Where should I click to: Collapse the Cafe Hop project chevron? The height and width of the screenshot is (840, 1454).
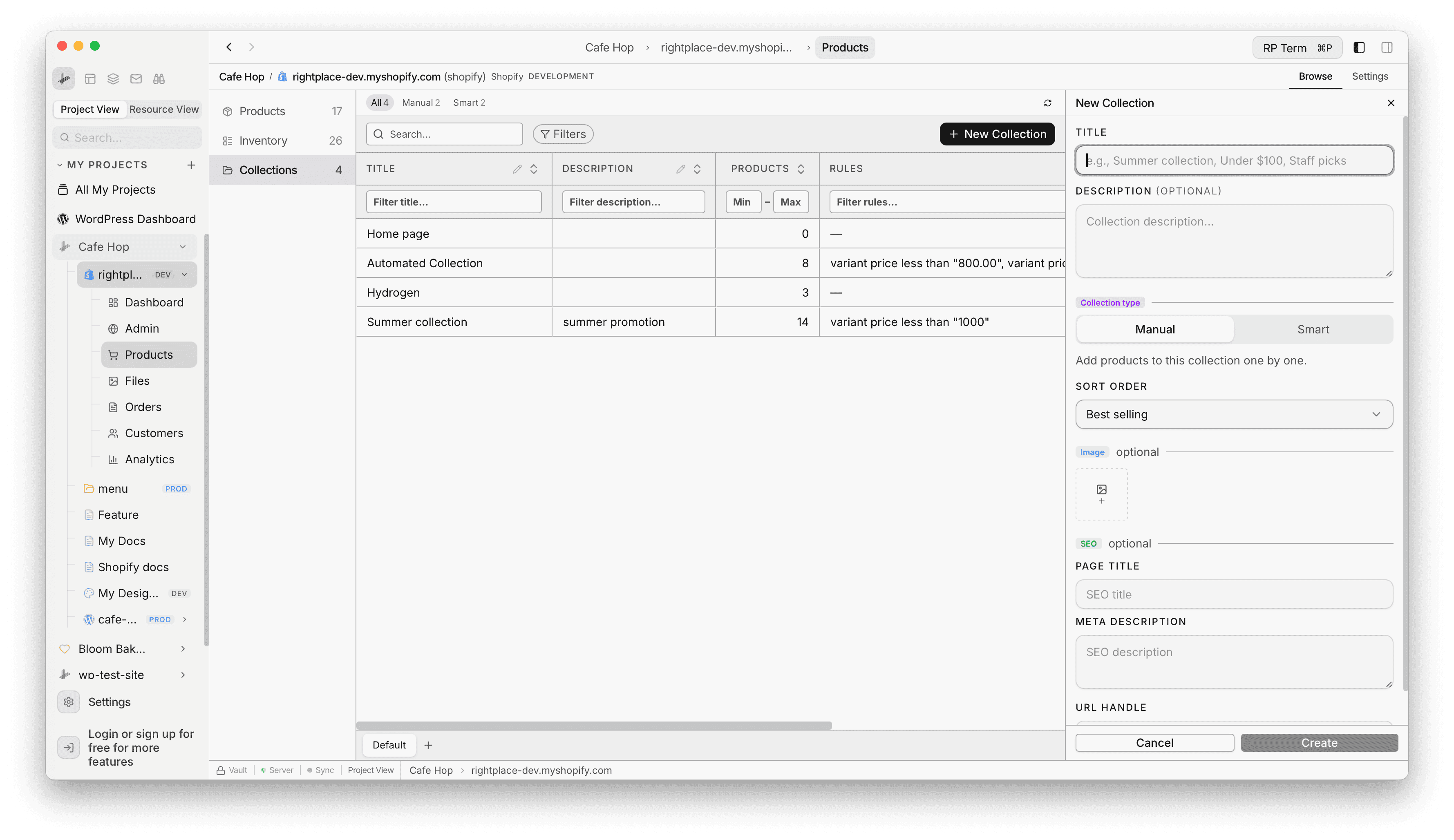tap(183, 246)
